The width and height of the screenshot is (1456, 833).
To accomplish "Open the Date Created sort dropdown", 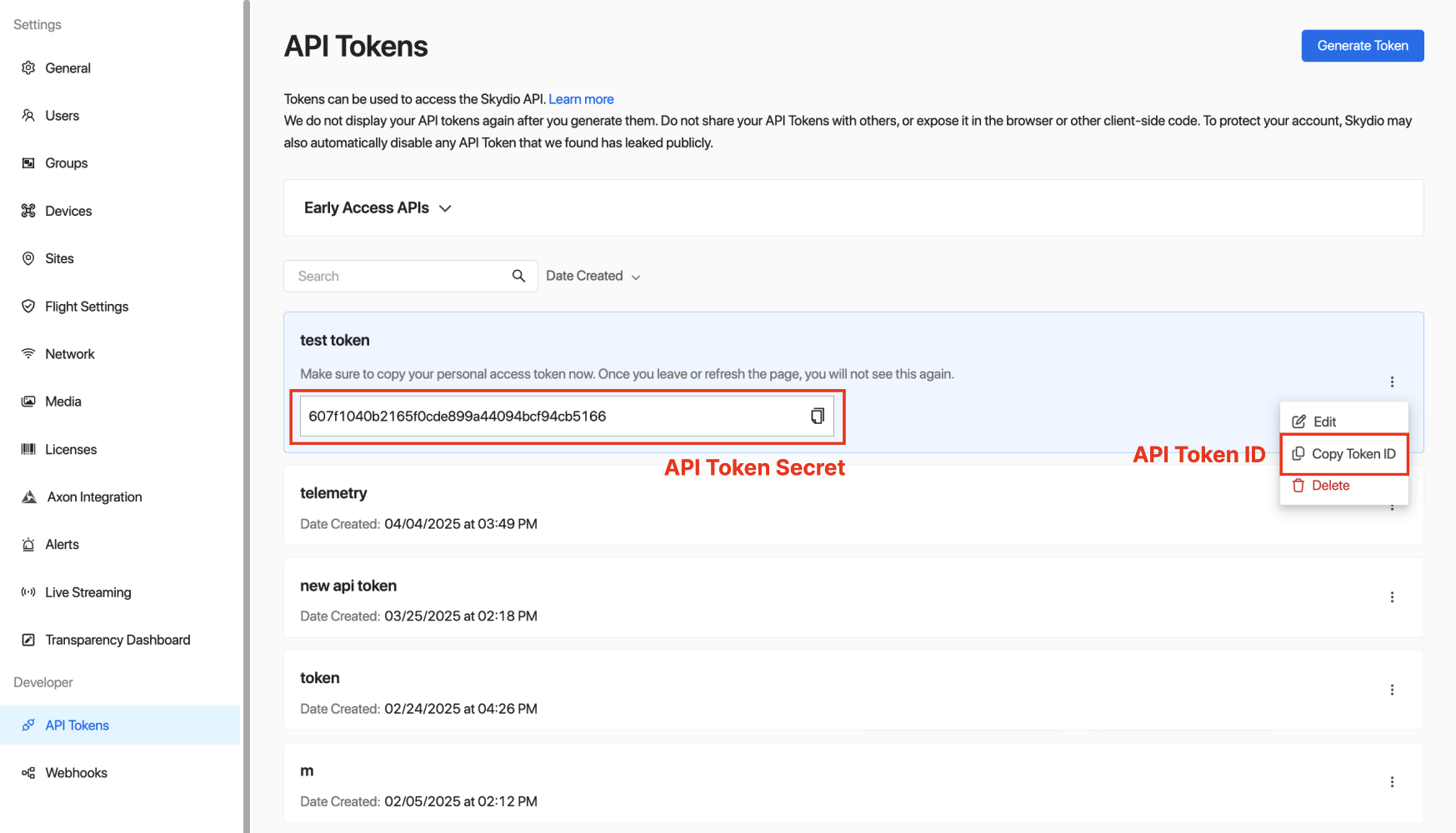I will 593,276.
